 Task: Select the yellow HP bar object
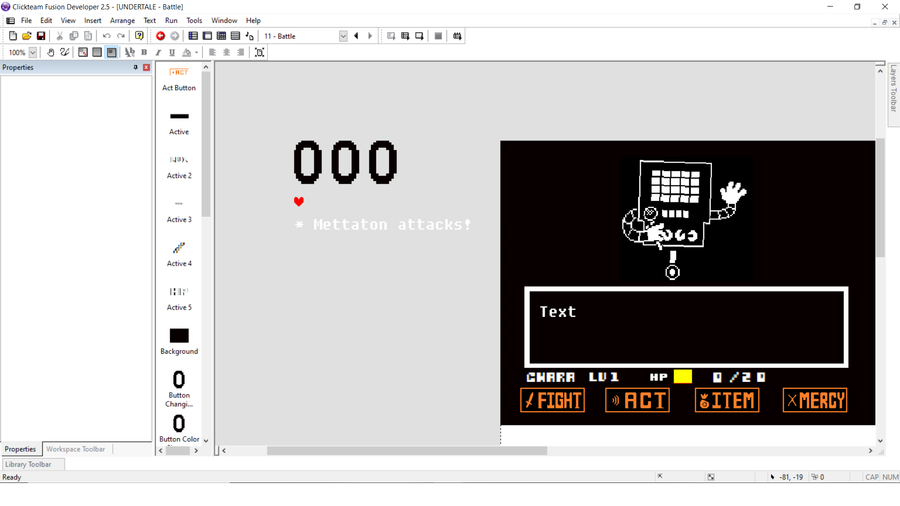pyautogui.click(x=682, y=376)
